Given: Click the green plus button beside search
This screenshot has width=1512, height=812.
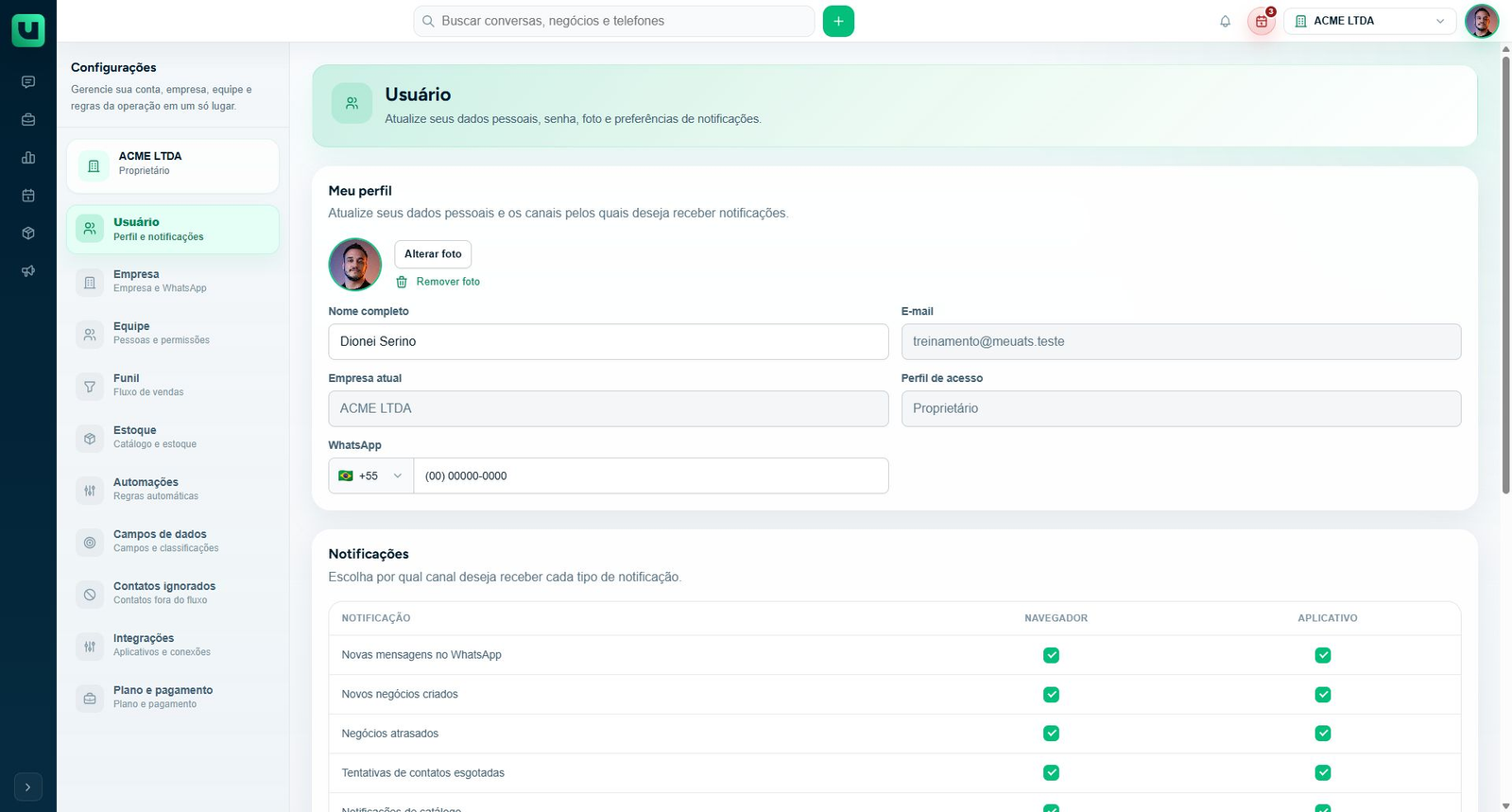Looking at the screenshot, I should (x=838, y=21).
